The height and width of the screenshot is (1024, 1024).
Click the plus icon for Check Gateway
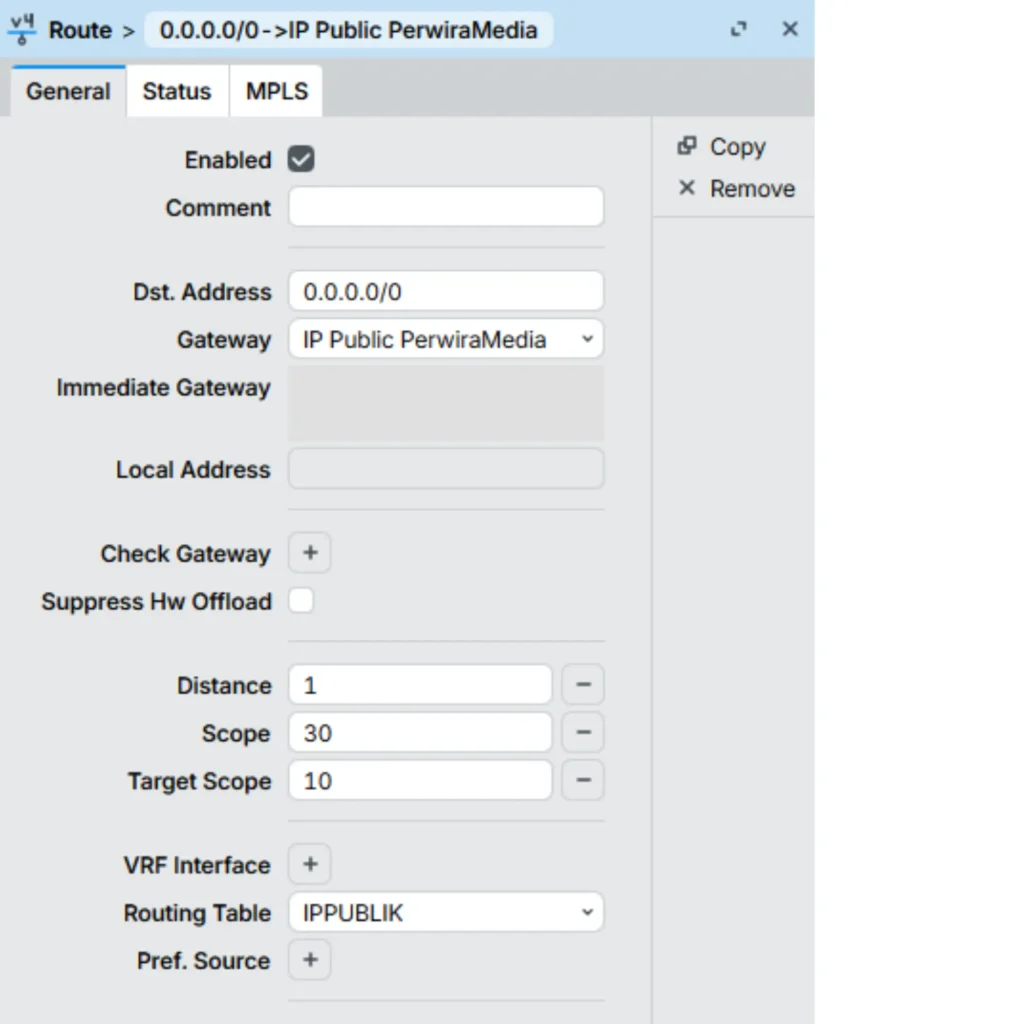coord(310,553)
